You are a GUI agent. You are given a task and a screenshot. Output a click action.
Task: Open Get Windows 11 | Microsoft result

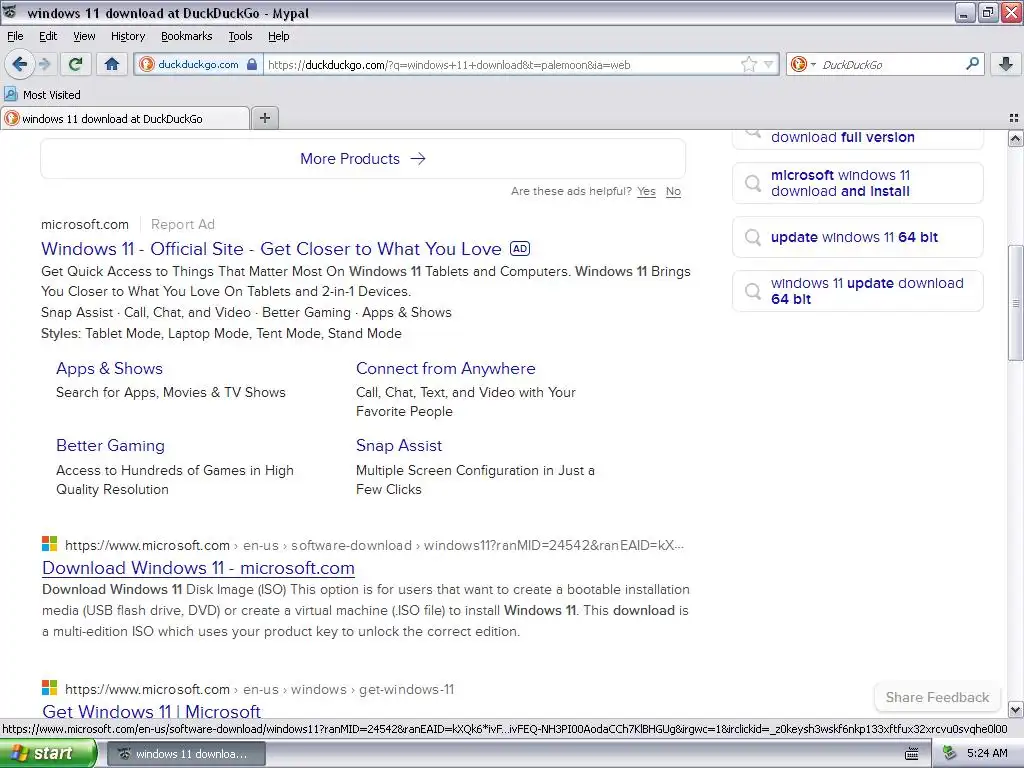pyautogui.click(x=152, y=711)
